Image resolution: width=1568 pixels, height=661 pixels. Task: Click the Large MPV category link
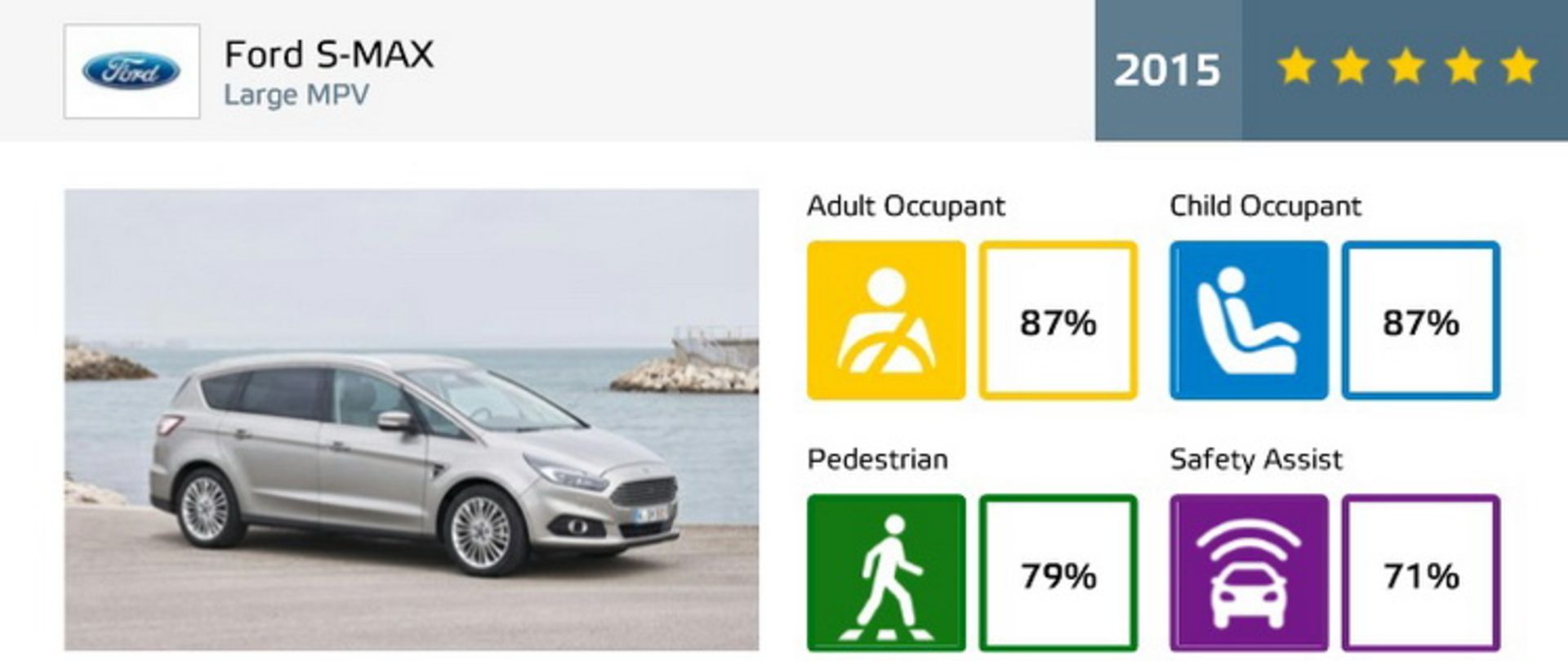[x=296, y=95]
